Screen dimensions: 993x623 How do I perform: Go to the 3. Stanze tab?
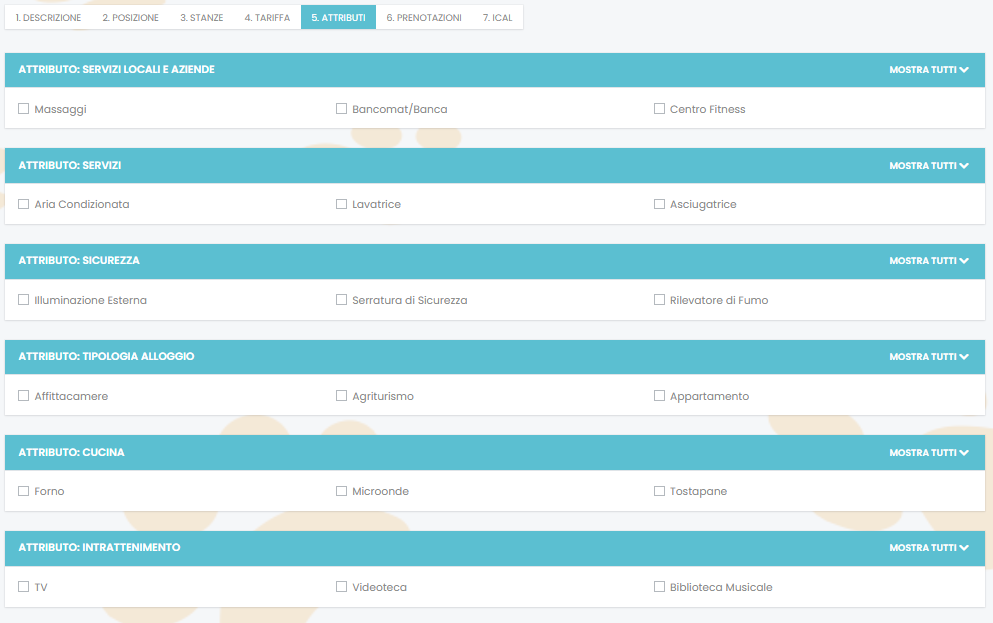(201, 18)
